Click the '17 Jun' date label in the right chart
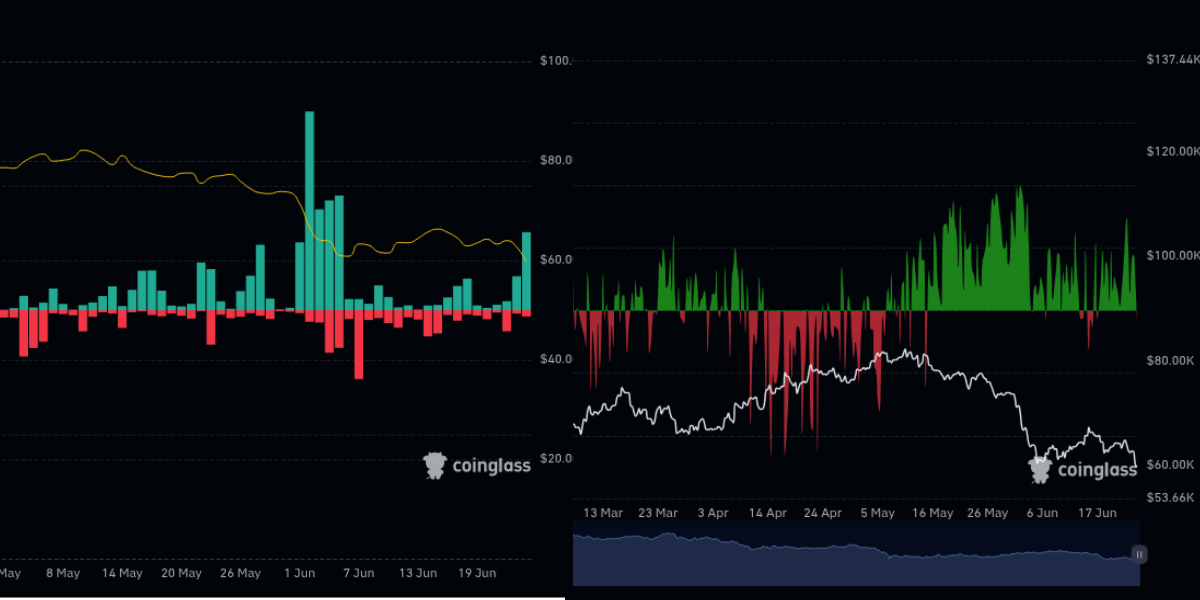 coord(1097,512)
